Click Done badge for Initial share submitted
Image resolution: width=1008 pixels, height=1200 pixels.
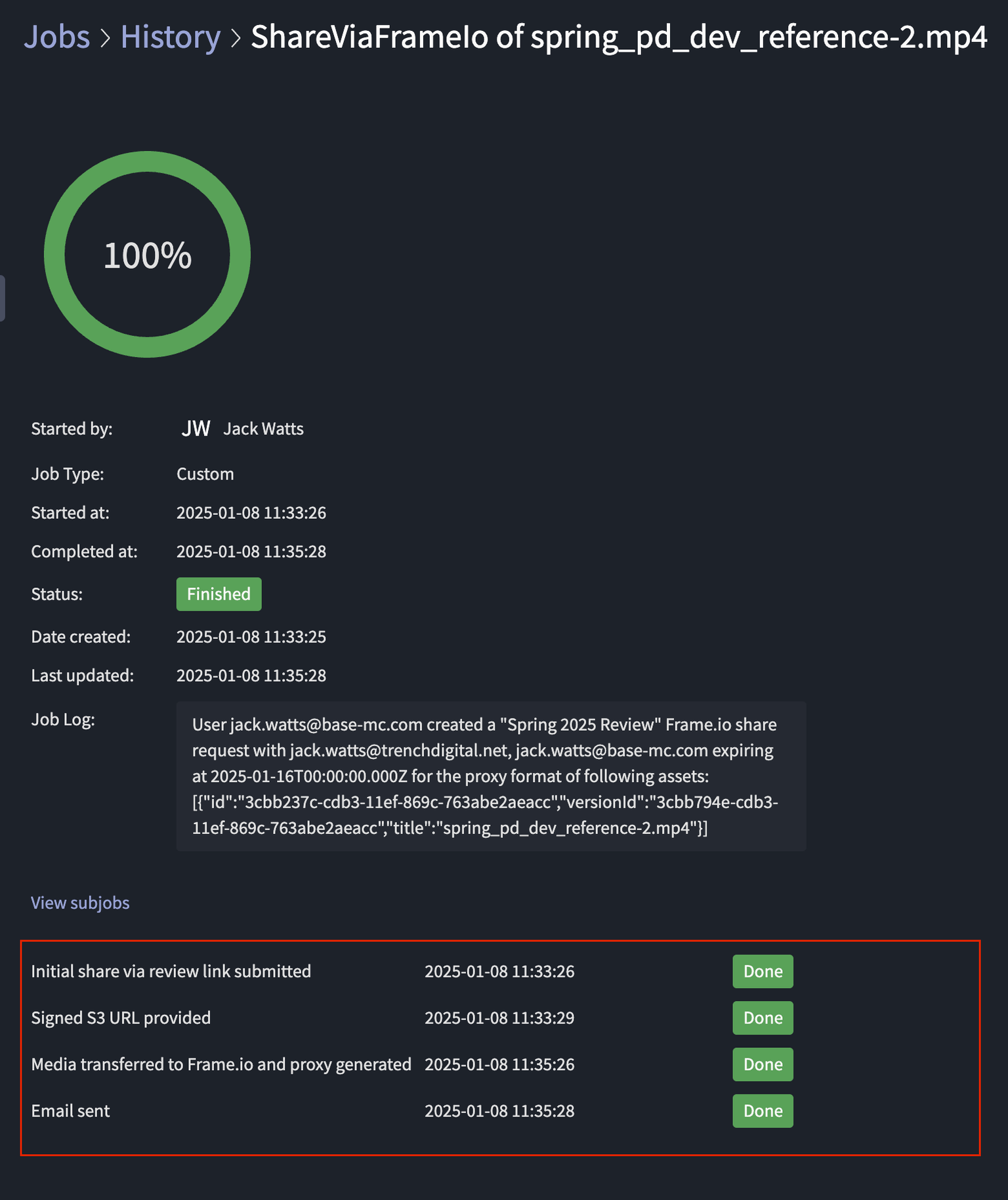pos(763,971)
